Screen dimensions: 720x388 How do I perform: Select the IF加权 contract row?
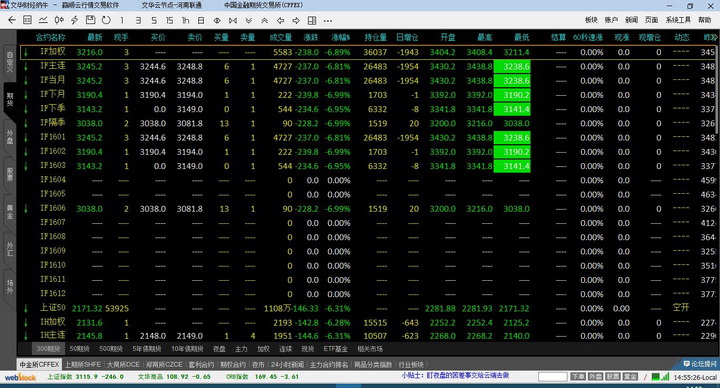tap(367, 52)
